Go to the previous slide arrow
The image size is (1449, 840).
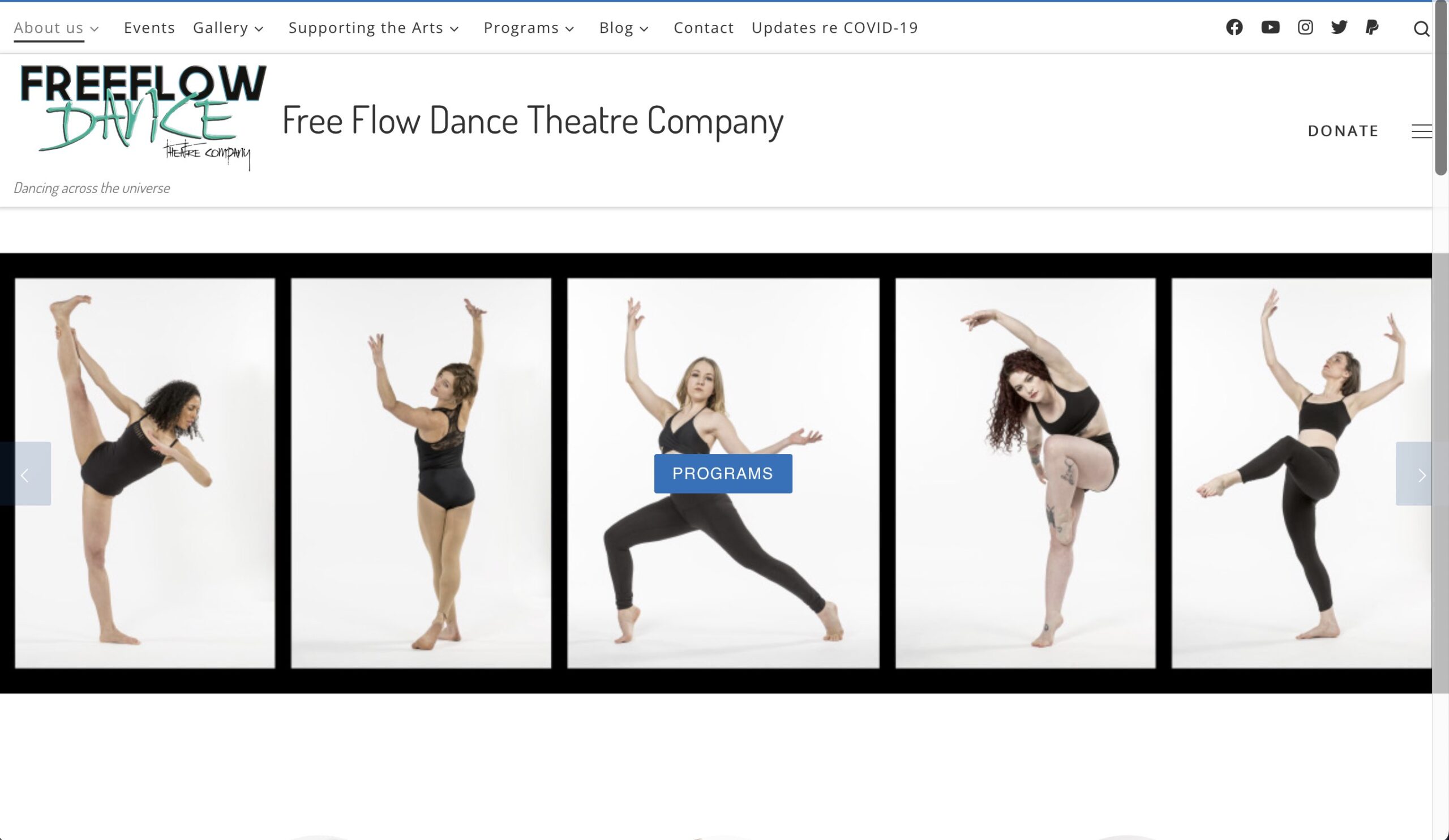click(x=25, y=474)
